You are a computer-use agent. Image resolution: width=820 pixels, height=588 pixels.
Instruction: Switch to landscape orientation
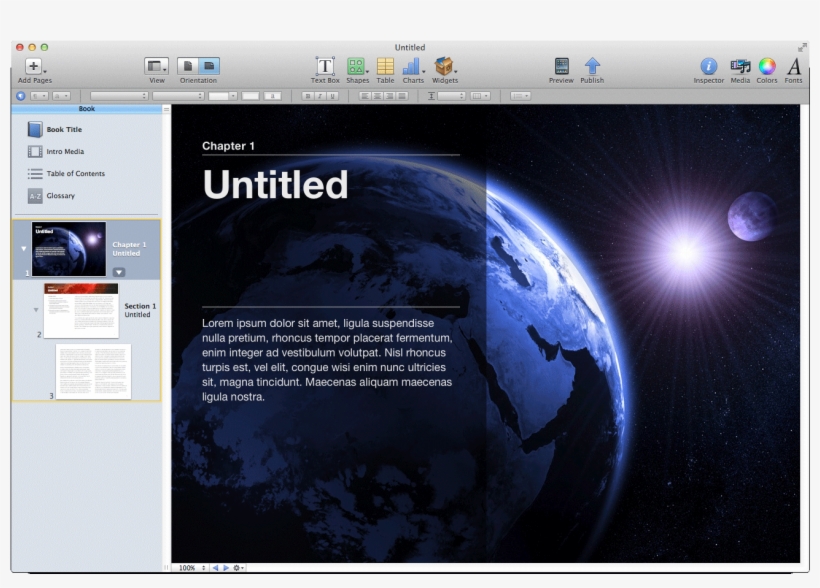click(x=209, y=66)
